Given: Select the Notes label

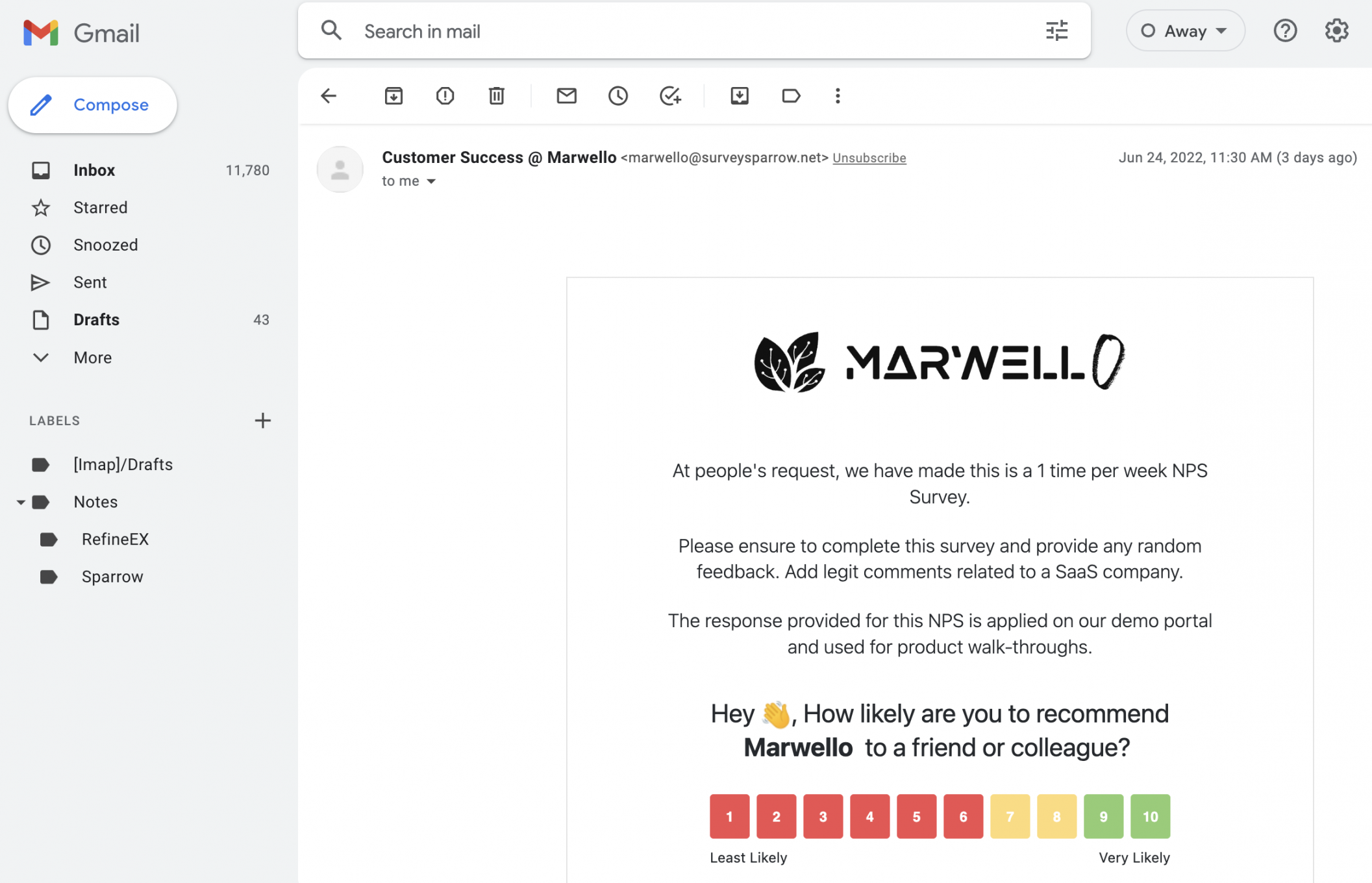Looking at the screenshot, I should (96, 501).
